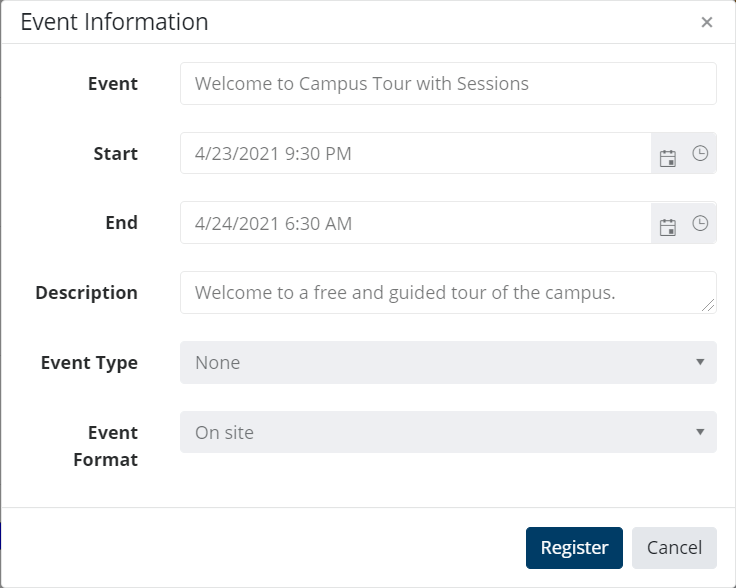Image resolution: width=736 pixels, height=588 pixels.
Task: Grab the Description box resize handle
Action: (710, 306)
